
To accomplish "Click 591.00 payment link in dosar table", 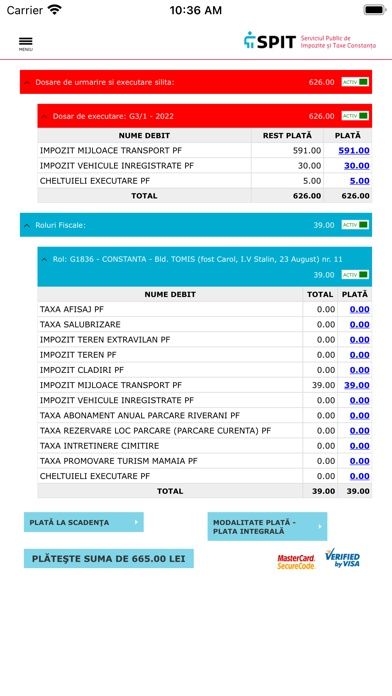I will [354, 150].
